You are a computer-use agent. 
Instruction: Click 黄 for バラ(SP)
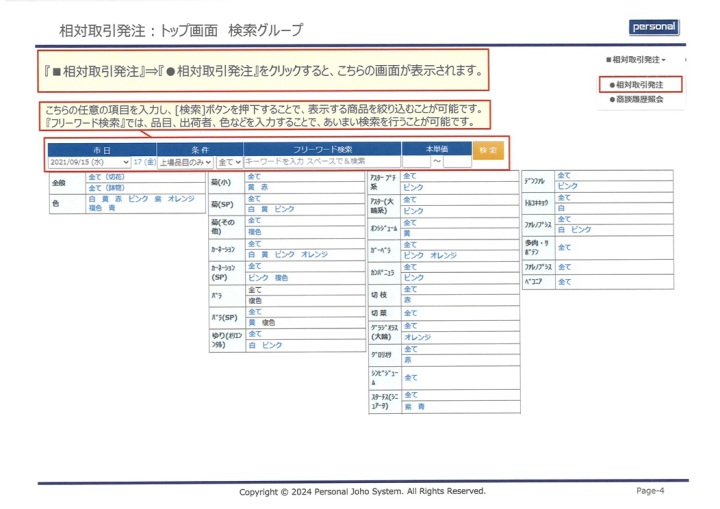point(252,323)
